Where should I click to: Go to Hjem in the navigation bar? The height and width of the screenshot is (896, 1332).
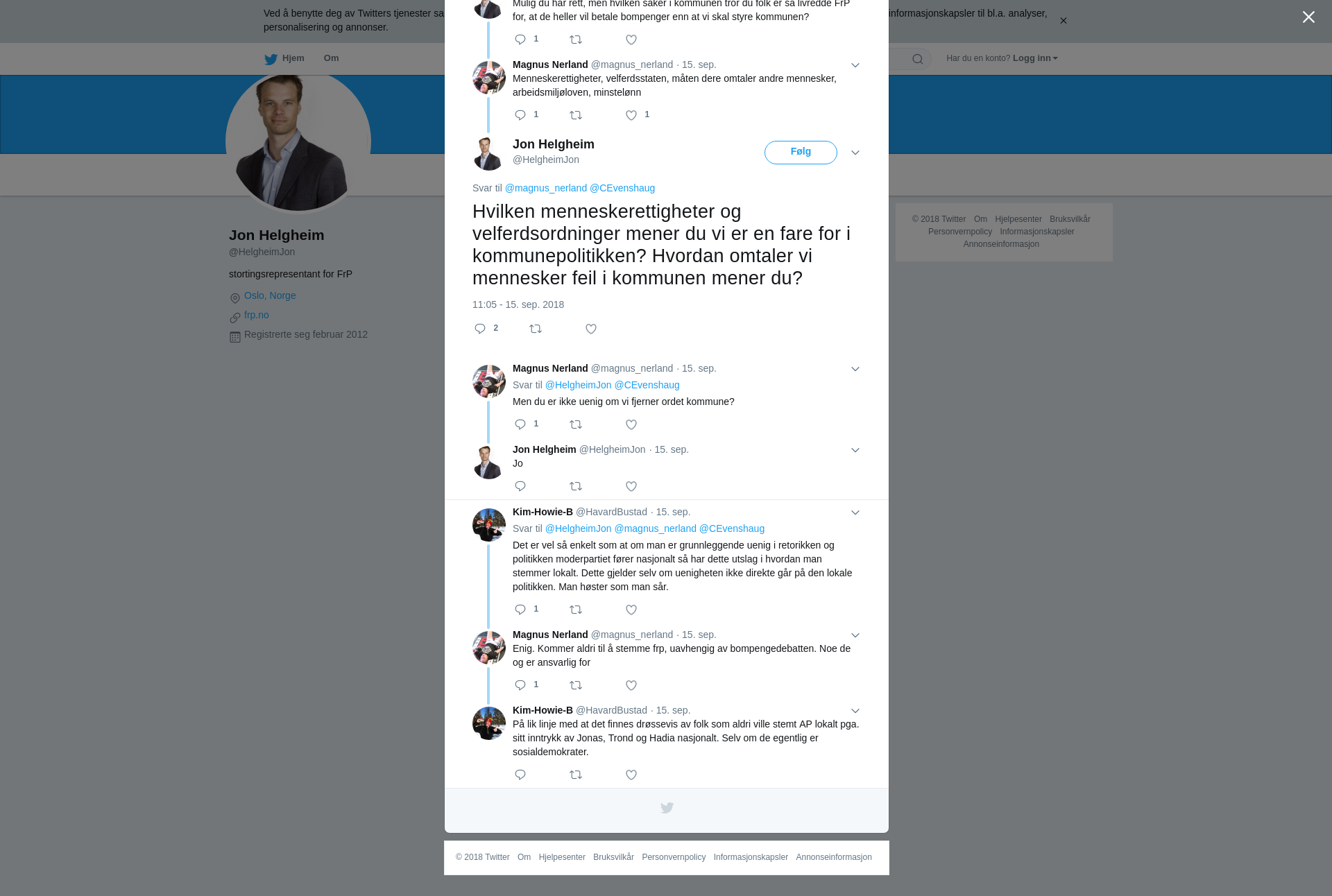pyautogui.click(x=293, y=58)
